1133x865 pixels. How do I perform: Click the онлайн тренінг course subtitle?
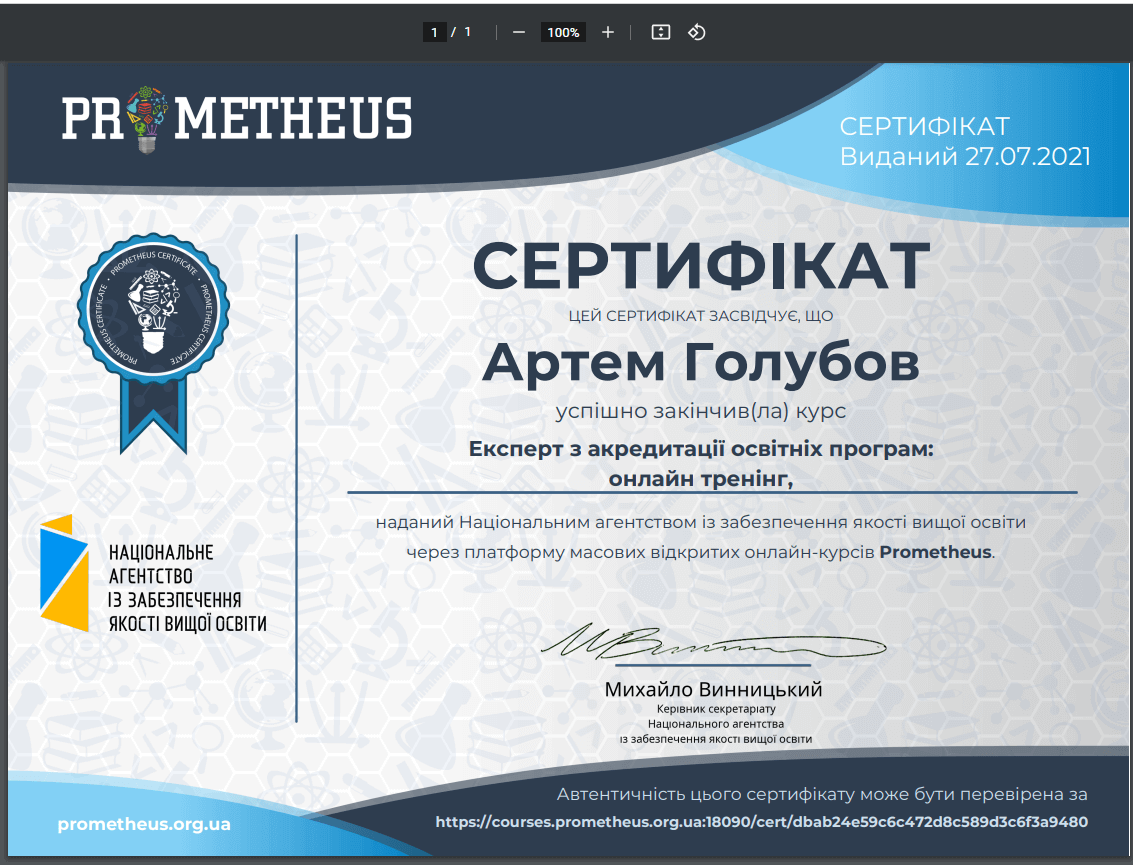click(x=701, y=478)
